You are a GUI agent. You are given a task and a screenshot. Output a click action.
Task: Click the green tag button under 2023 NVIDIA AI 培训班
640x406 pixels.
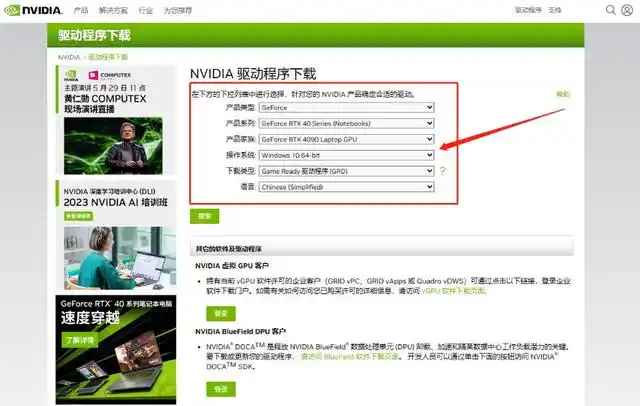(x=78, y=216)
